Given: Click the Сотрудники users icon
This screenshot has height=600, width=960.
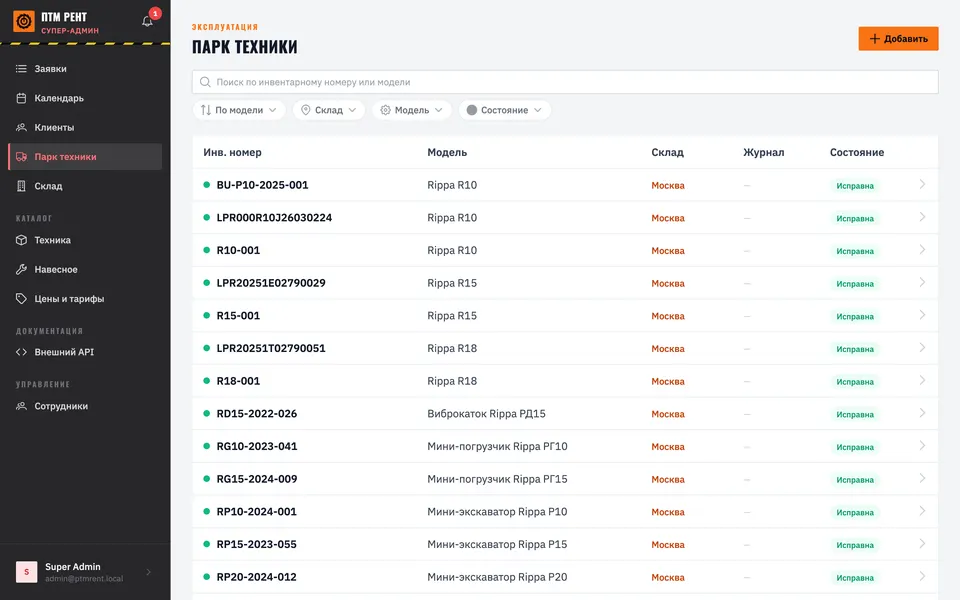Looking at the screenshot, I should point(21,406).
